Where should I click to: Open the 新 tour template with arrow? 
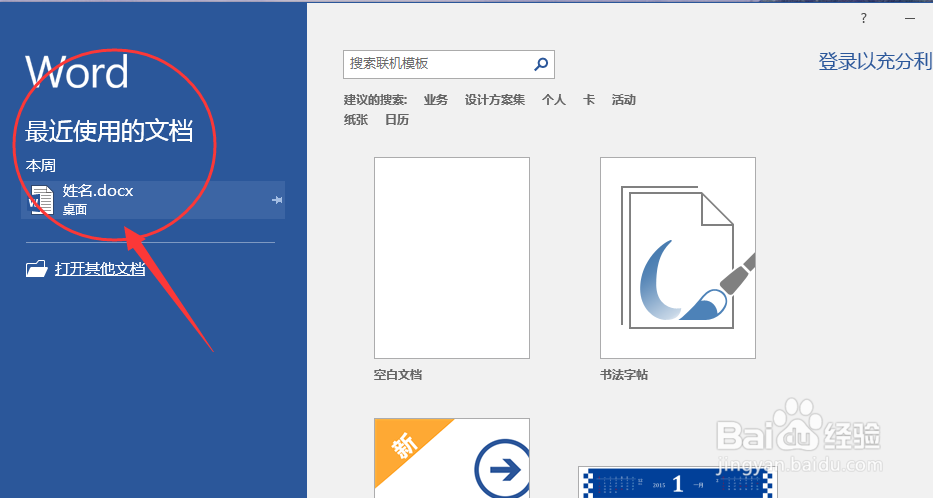(x=452, y=458)
